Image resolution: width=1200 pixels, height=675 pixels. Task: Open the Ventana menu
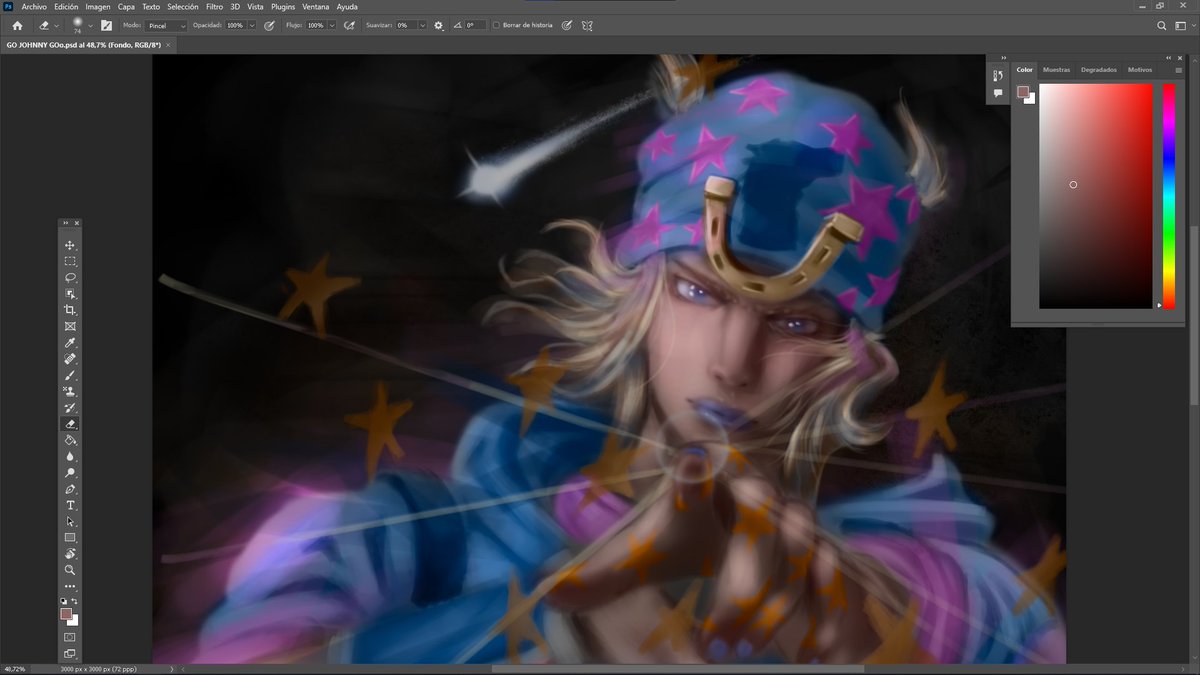tap(316, 6)
